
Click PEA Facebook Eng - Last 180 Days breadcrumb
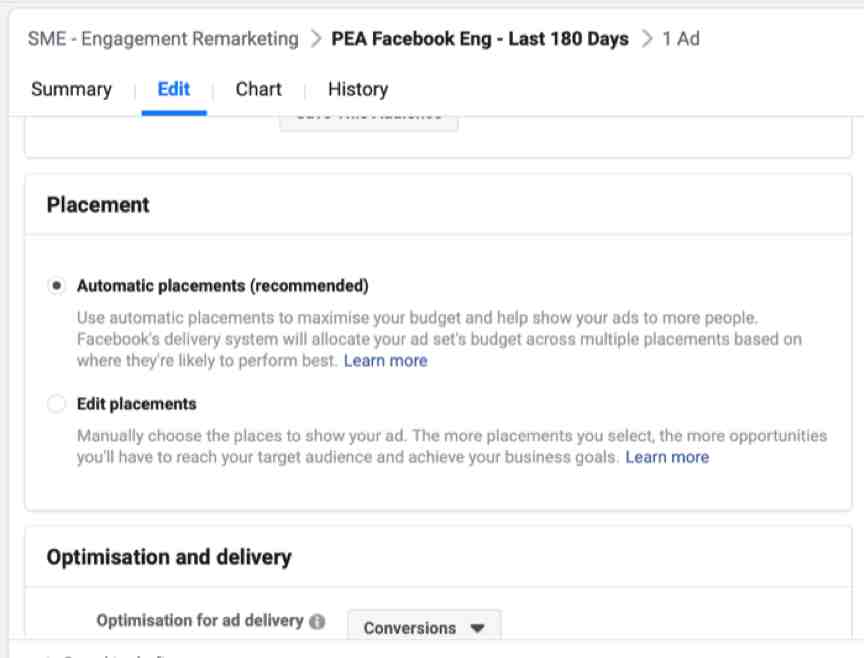click(x=479, y=39)
